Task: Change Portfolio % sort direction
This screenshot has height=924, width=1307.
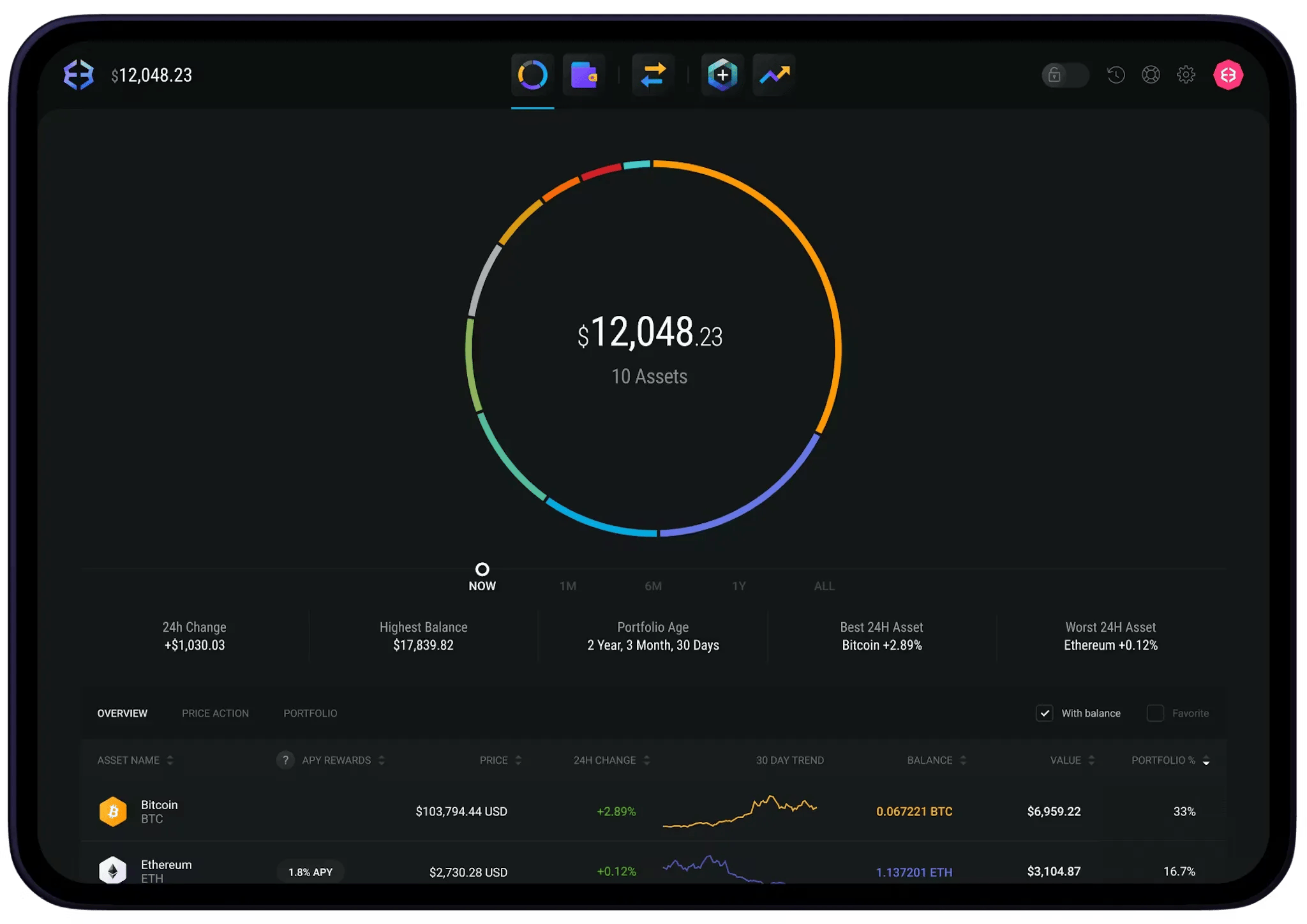Action: (x=1205, y=760)
